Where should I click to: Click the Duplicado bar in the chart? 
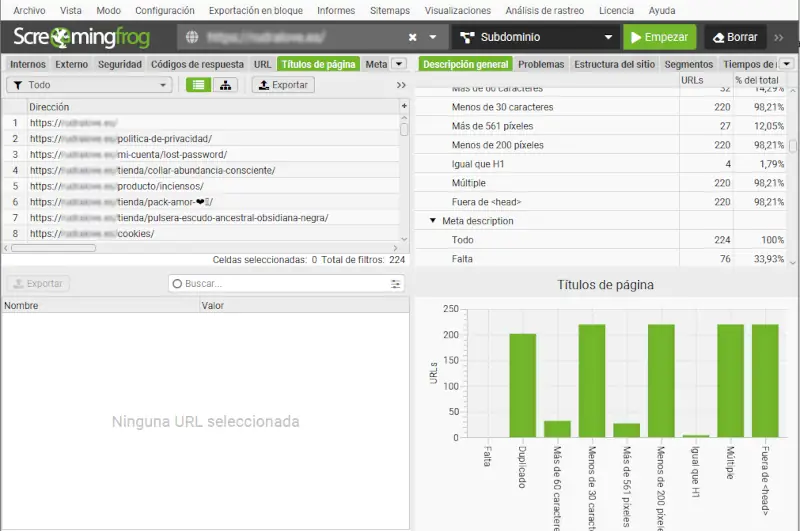(522, 386)
